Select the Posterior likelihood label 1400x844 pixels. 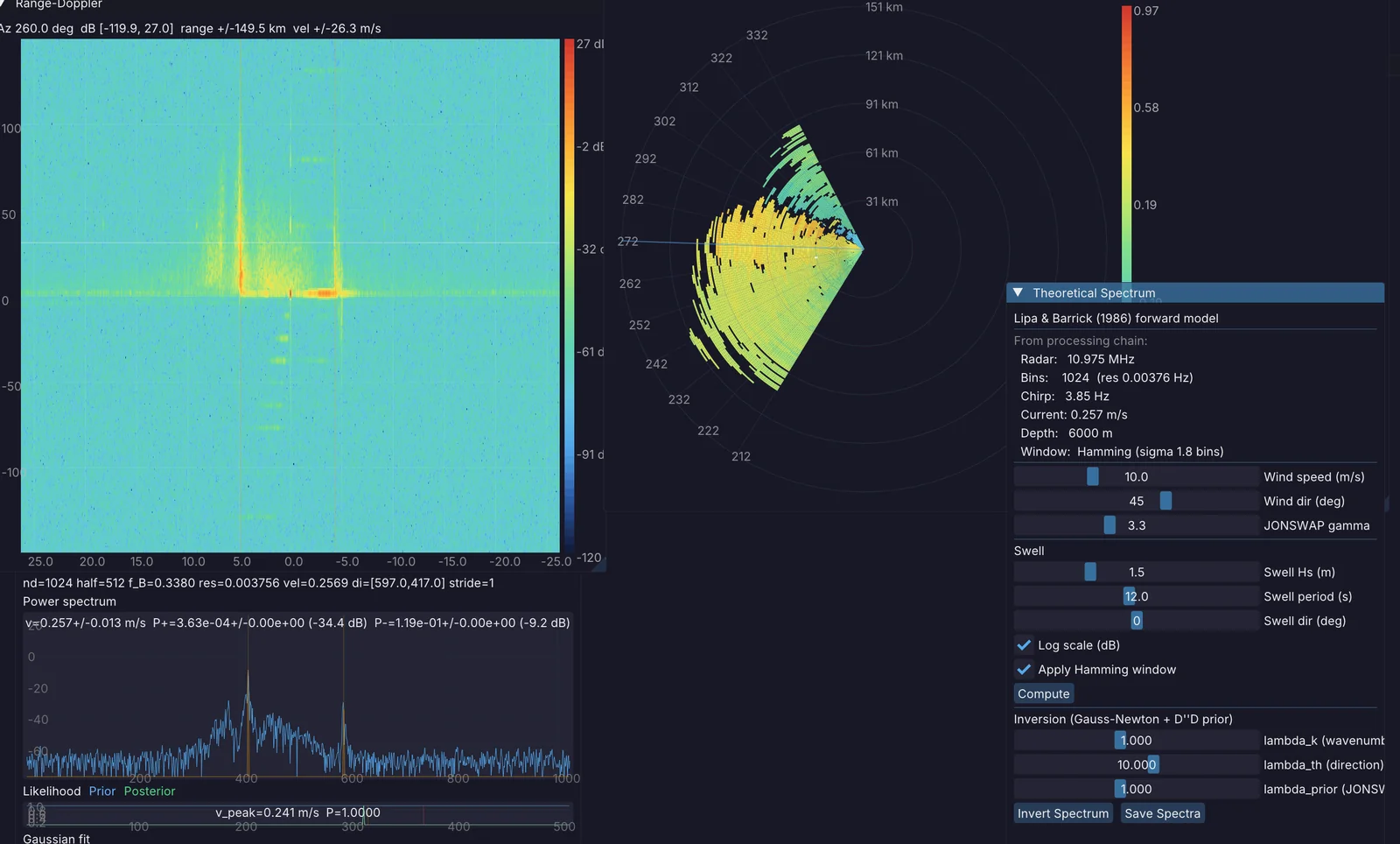pos(150,791)
